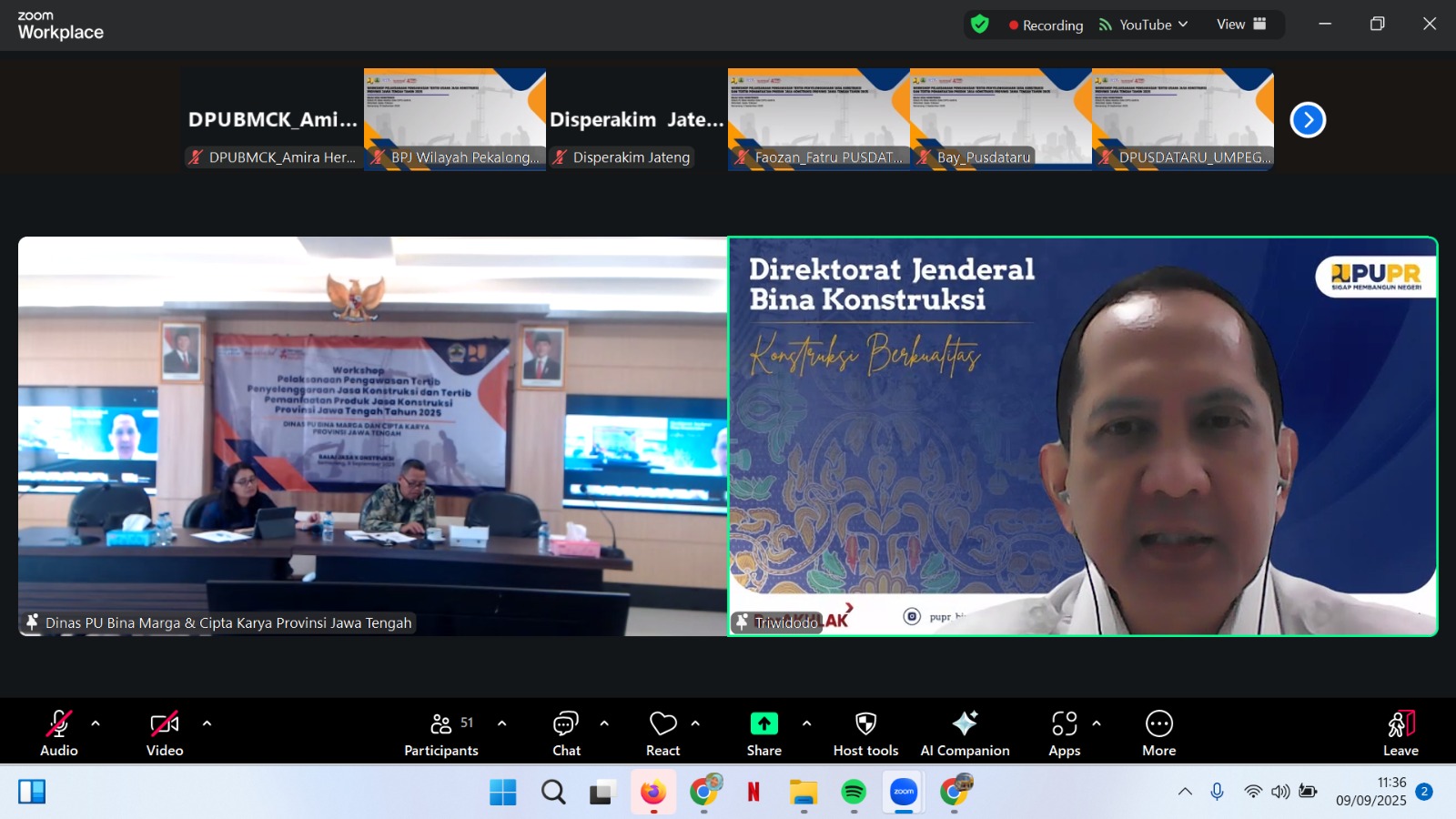Open the YouTube livestream dropdown
Viewport: 1456px width, 819px height.
[1144, 25]
